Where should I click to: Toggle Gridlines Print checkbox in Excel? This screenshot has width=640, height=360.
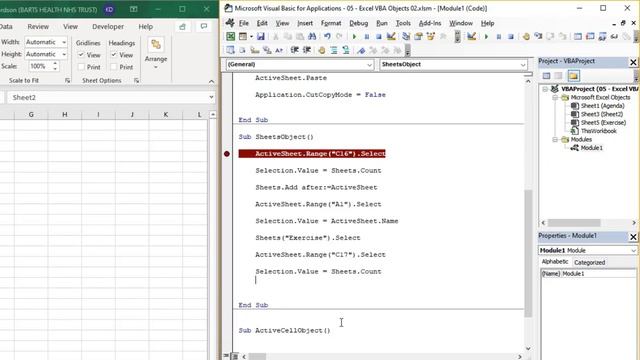click(x=81, y=67)
